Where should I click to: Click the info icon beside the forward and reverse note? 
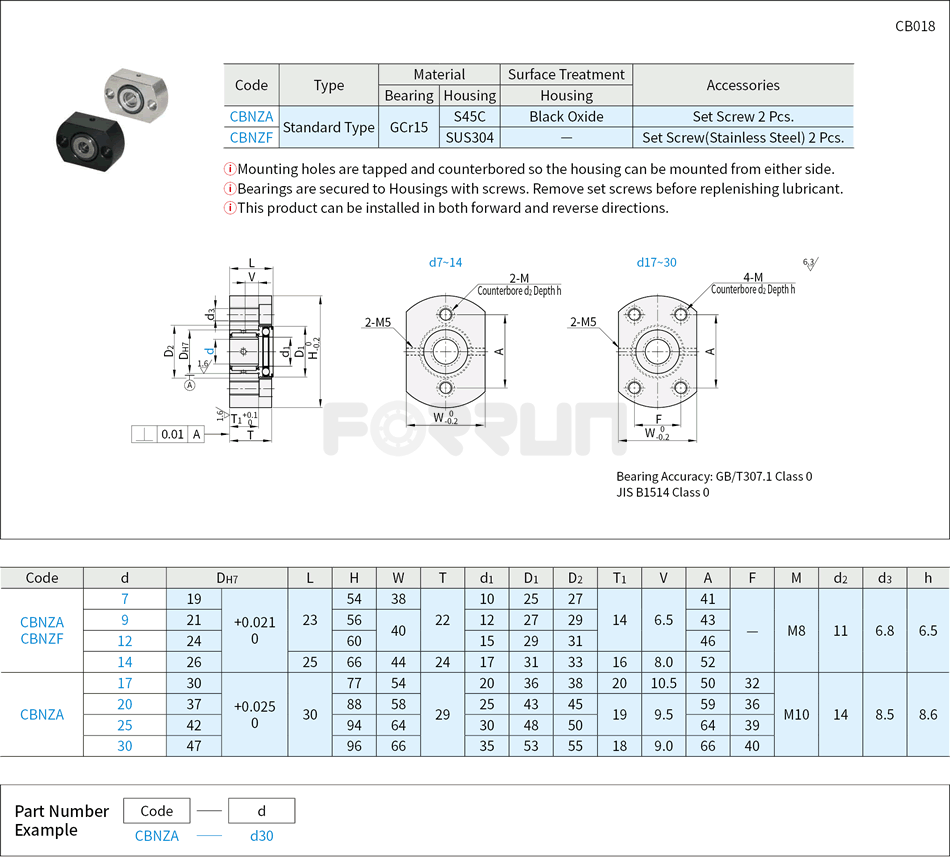coord(230,208)
